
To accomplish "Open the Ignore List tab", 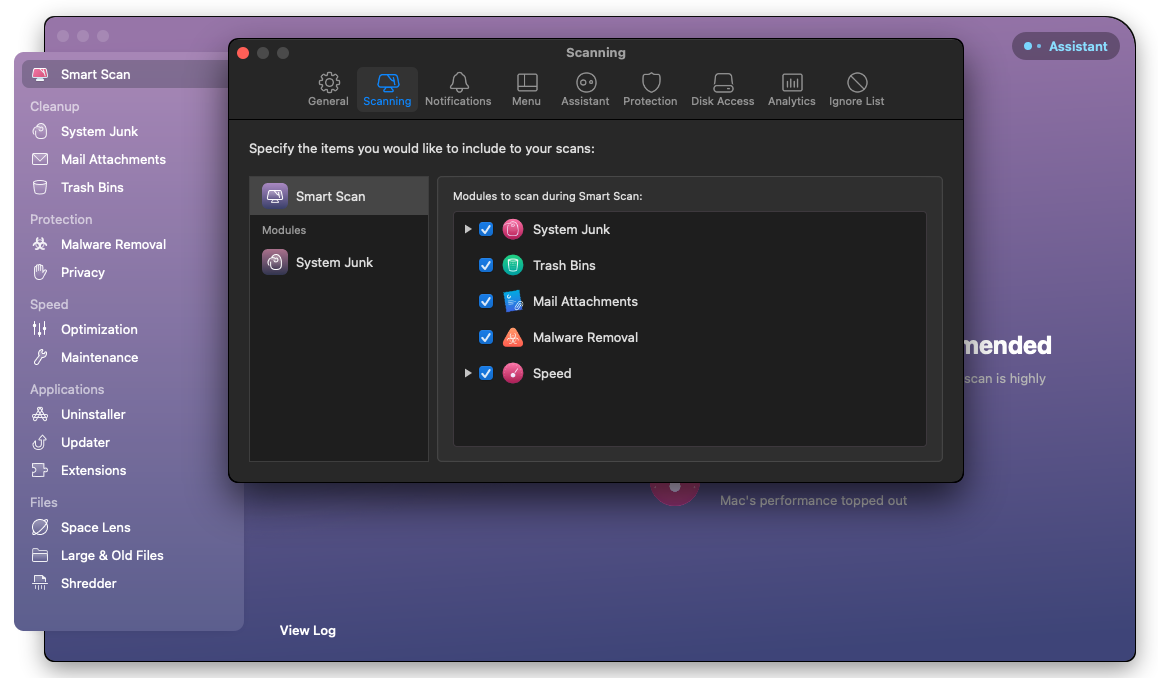I will tap(856, 89).
